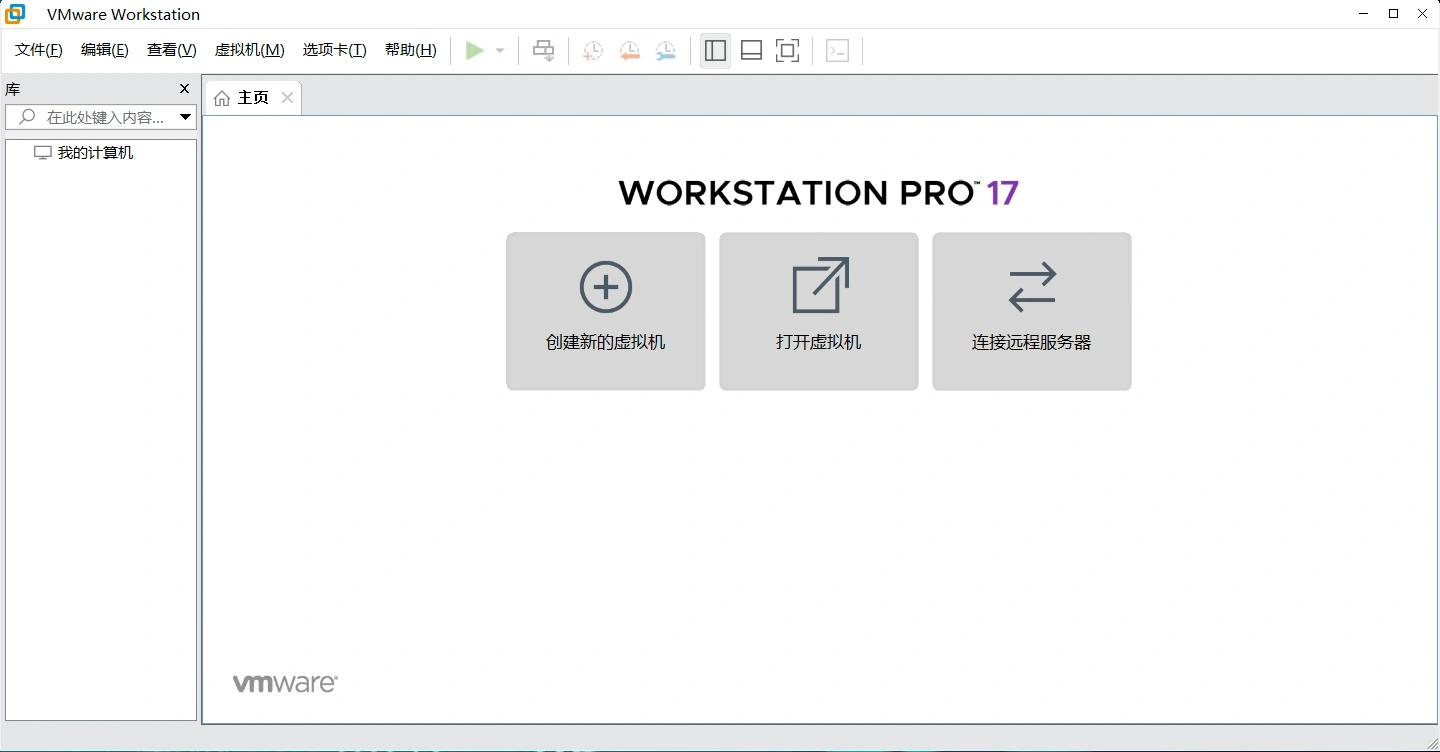The image size is (1440, 752).
Task: Minimize the VMware Workstation window
Action: [1364, 14]
